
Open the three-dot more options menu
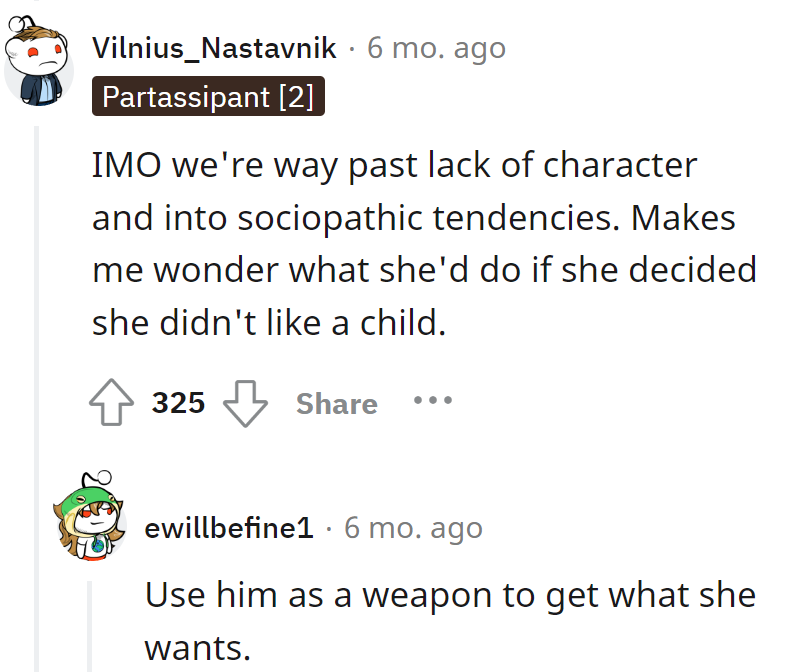tap(432, 401)
